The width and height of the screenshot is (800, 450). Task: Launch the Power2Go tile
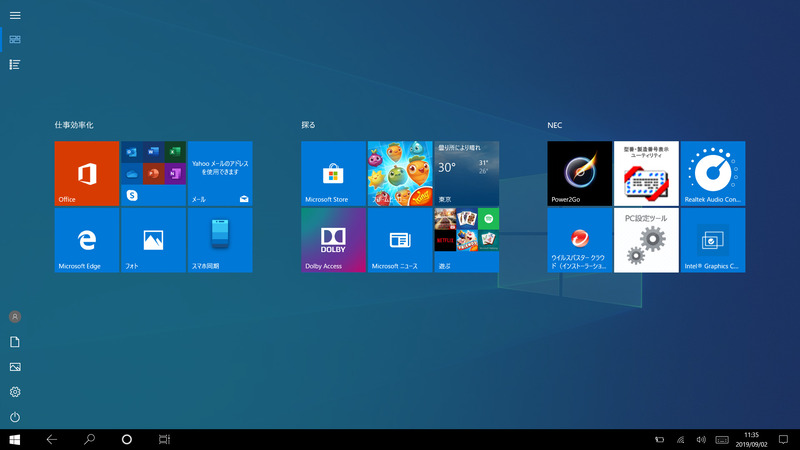click(x=580, y=173)
